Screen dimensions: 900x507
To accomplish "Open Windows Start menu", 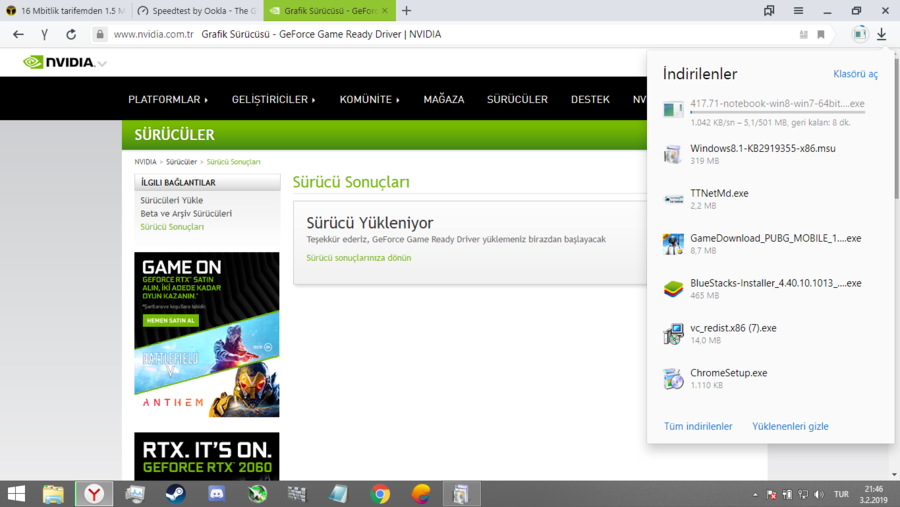I will tap(16, 494).
